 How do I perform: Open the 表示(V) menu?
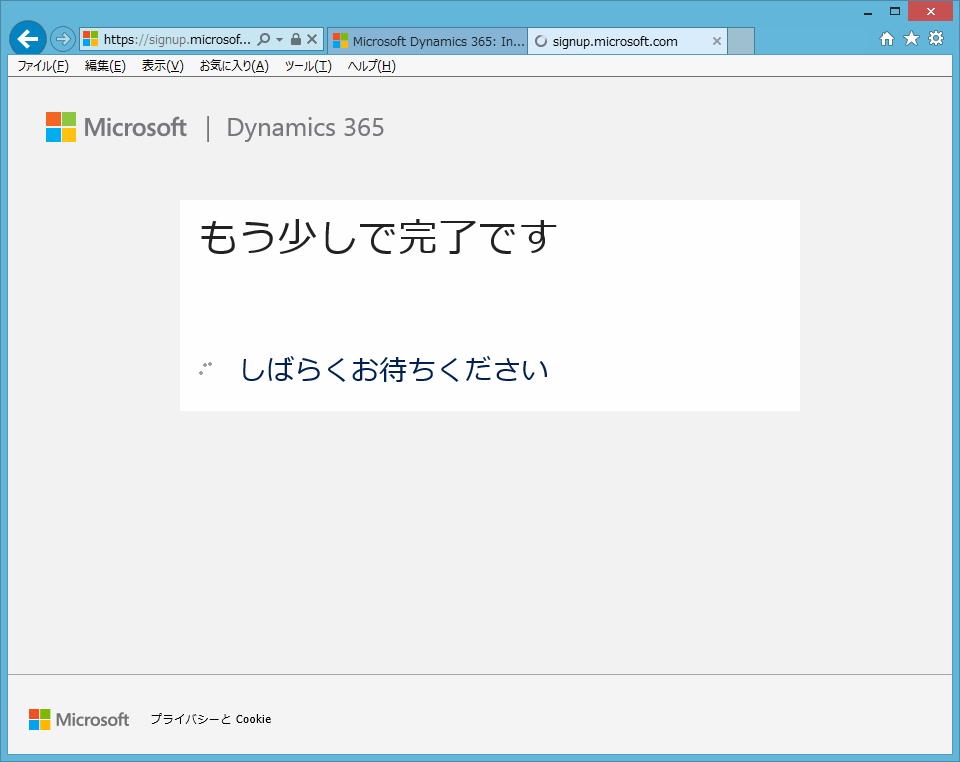[x=163, y=66]
